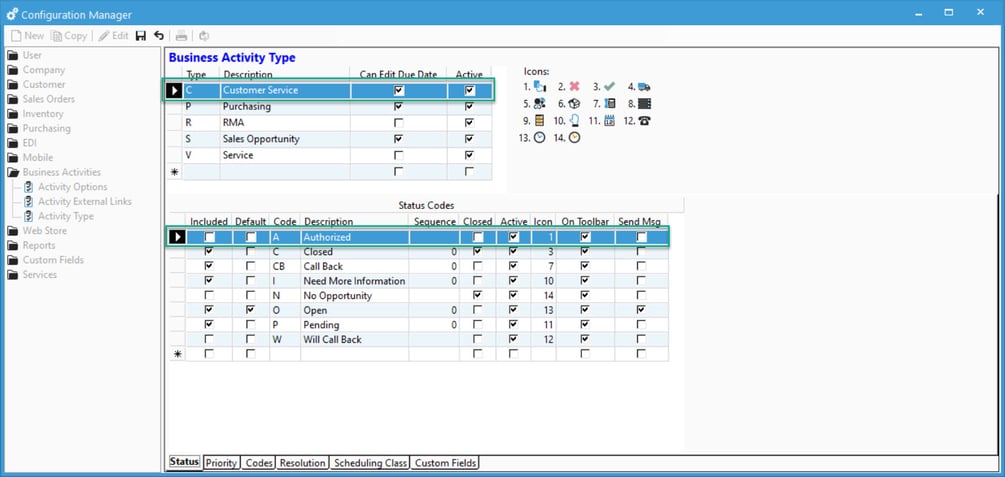The height and width of the screenshot is (477, 1005).
Task: Open the Custom Fields bottom tab
Action: click(x=445, y=463)
